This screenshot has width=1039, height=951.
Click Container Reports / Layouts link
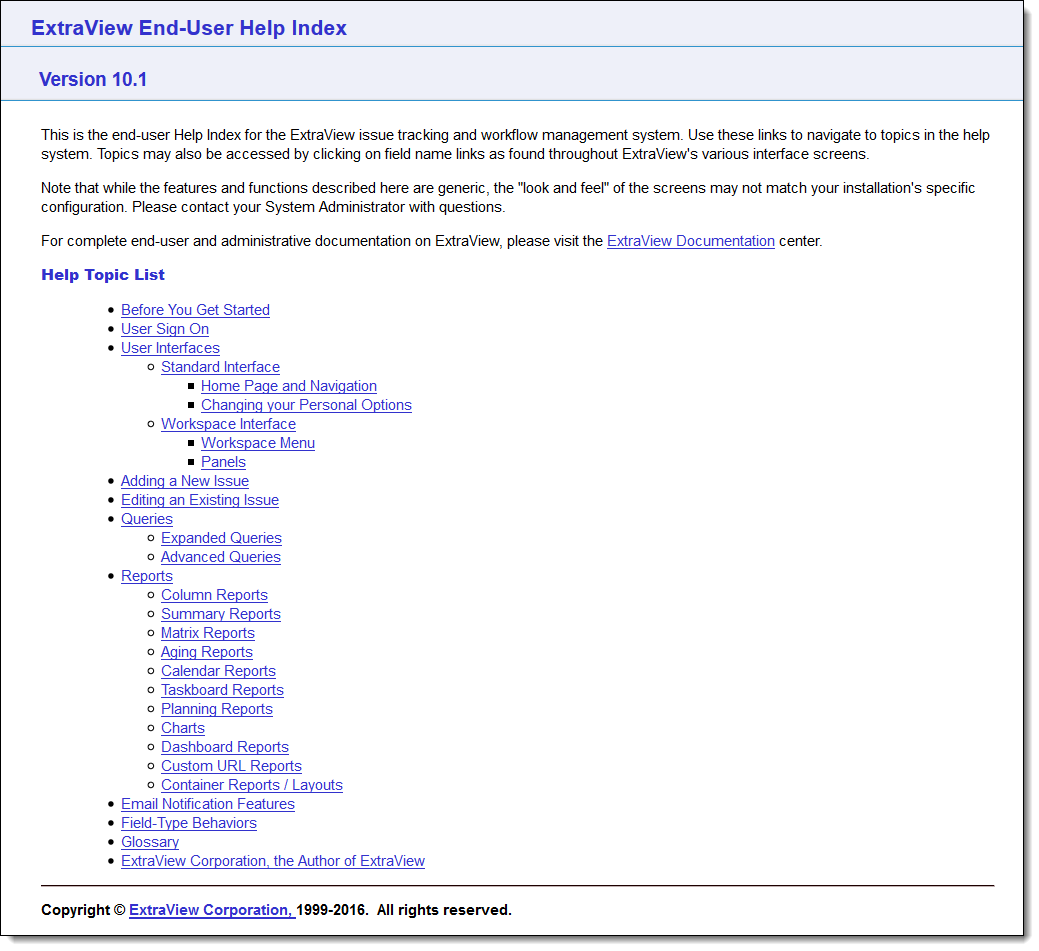tap(252, 785)
